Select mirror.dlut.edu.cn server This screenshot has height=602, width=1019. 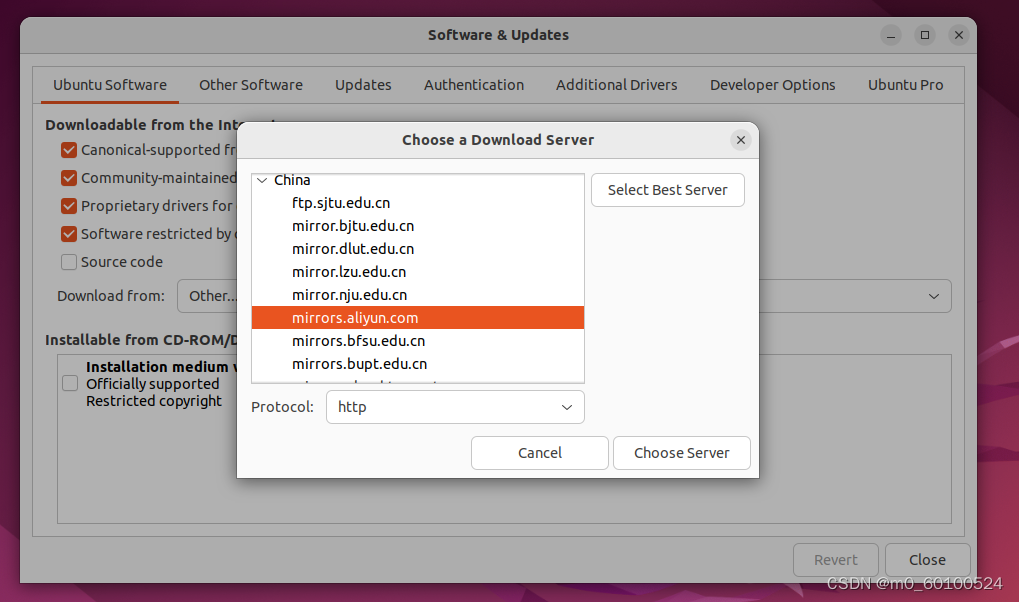pyautogui.click(x=418, y=249)
